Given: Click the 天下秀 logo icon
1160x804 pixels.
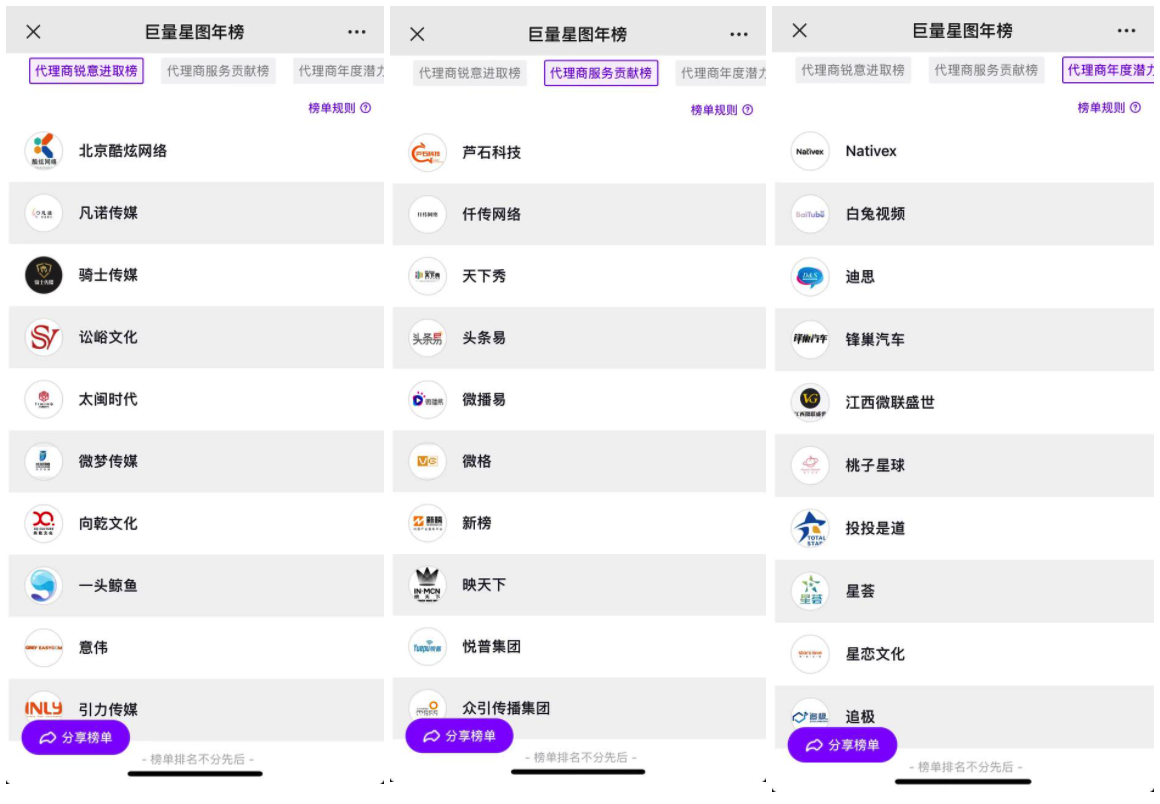Looking at the screenshot, I should tap(428, 276).
